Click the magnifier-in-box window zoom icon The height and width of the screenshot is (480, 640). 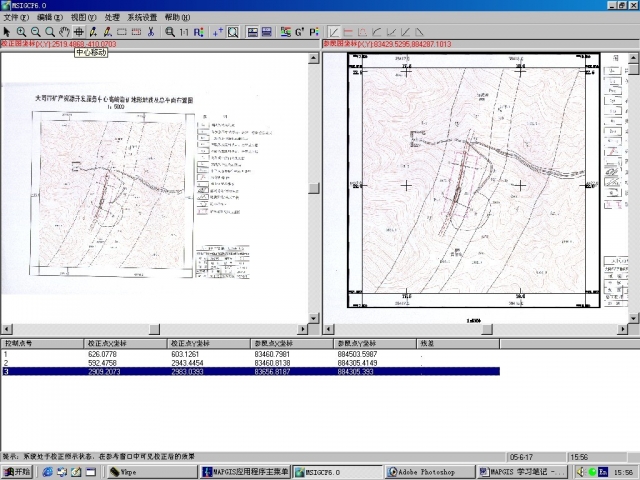233,32
